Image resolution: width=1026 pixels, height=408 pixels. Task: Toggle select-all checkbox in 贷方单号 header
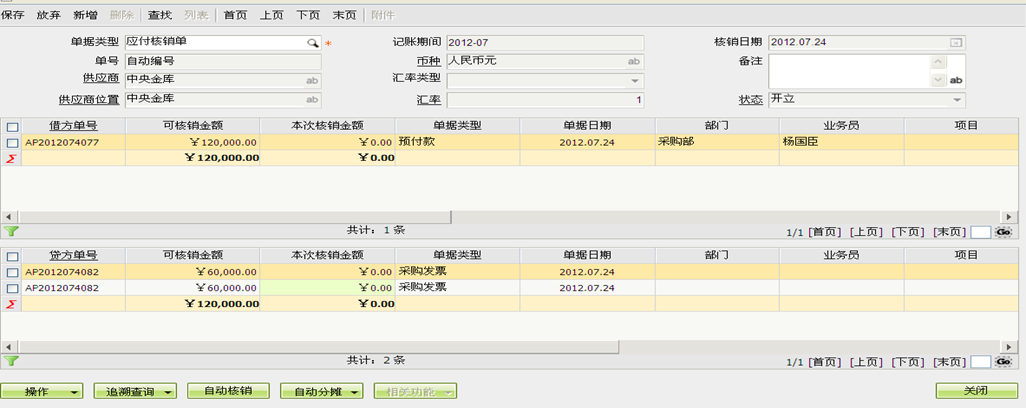[12, 256]
